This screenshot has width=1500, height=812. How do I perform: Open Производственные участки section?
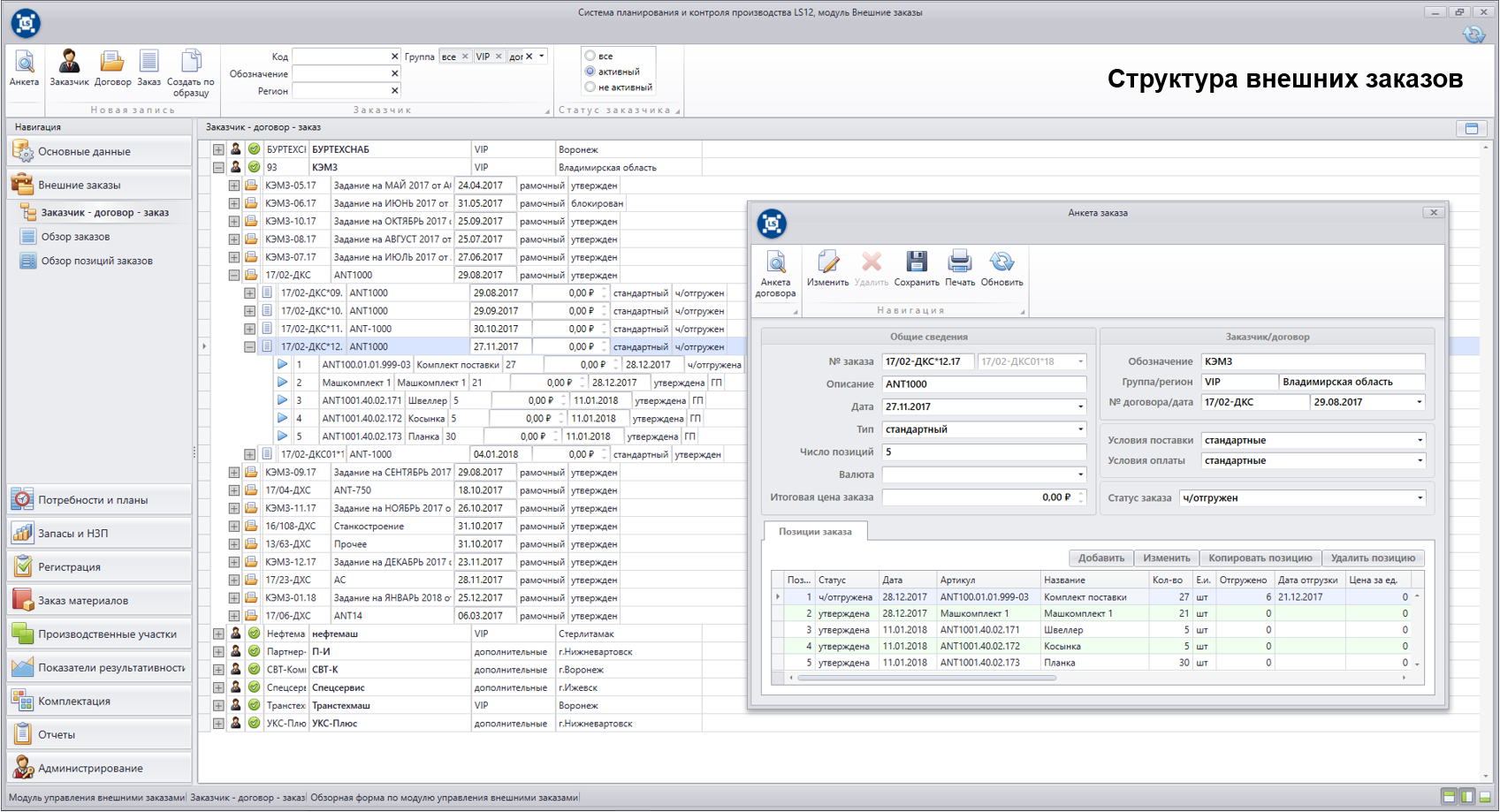pyautogui.click(x=99, y=634)
